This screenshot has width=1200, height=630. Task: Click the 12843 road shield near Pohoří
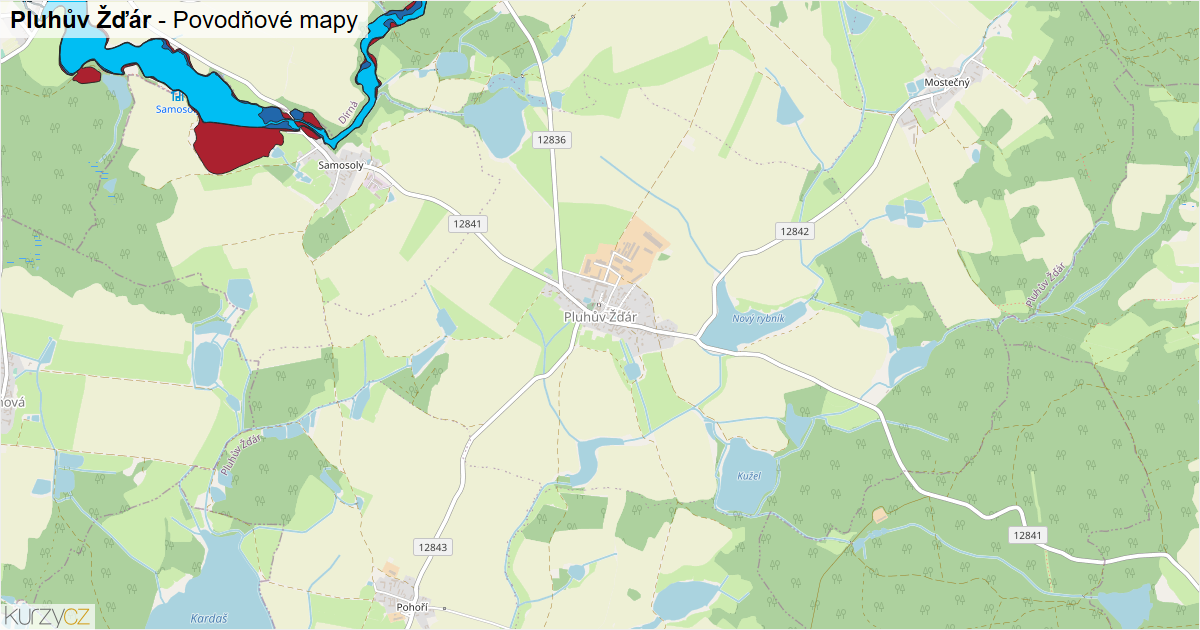click(x=433, y=547)
